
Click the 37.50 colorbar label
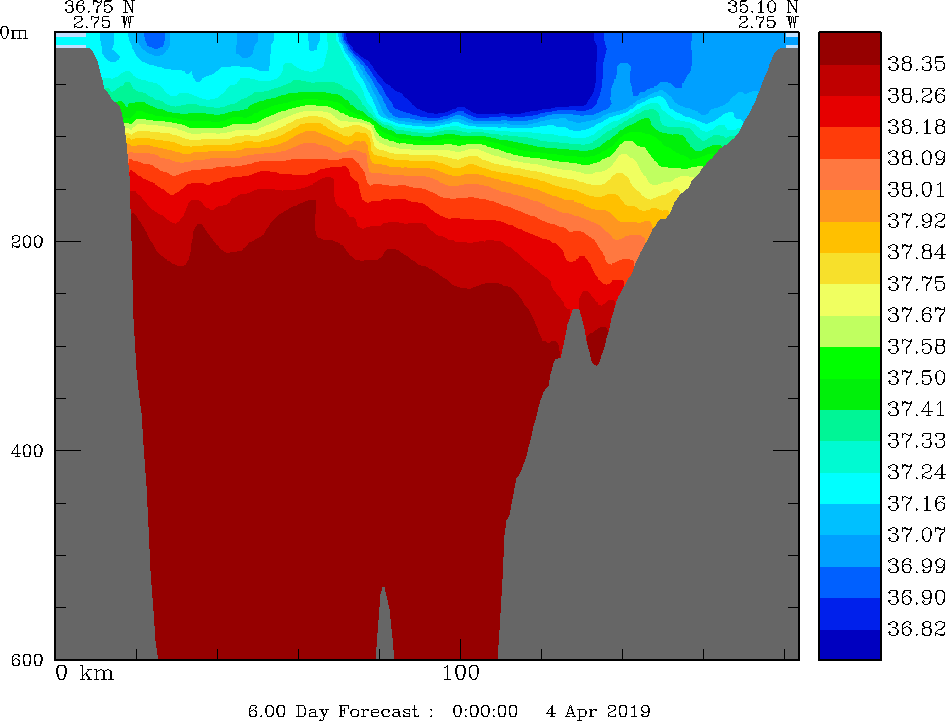pyautogui.click(x=916, y=378)
